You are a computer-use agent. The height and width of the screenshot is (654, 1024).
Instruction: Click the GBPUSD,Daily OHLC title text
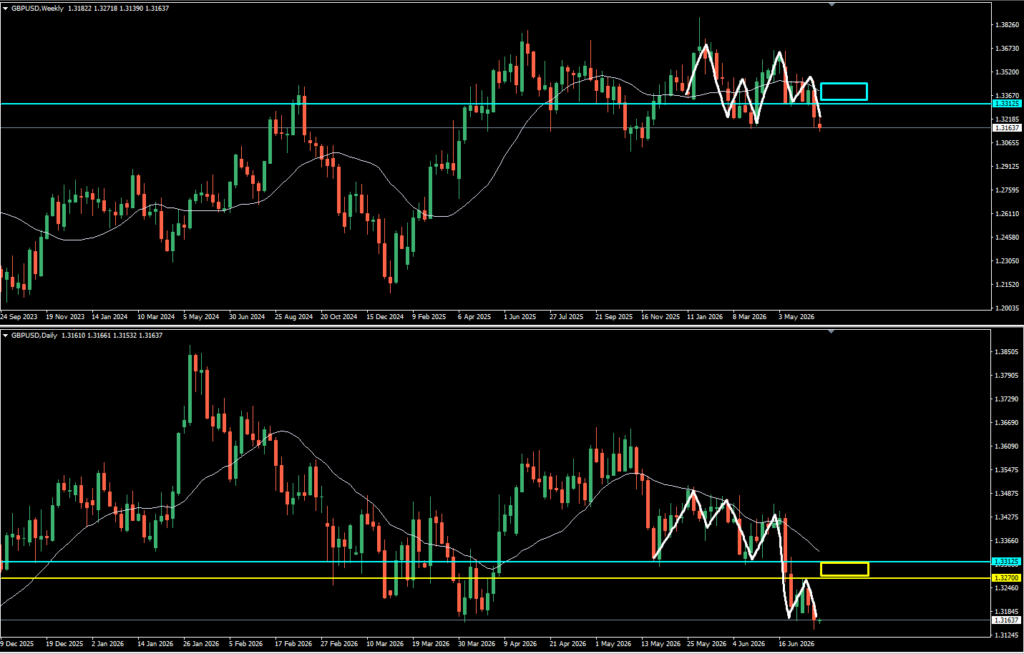click(87, 335)
